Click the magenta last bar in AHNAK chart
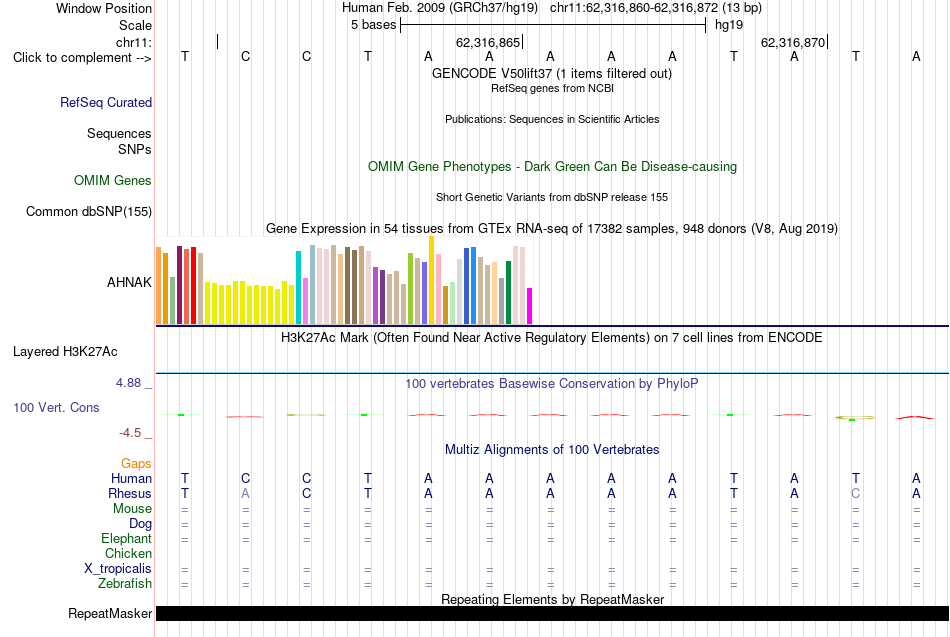Viewport: 950px width, 637px height. pyautogui.click(x=530, y=306)
